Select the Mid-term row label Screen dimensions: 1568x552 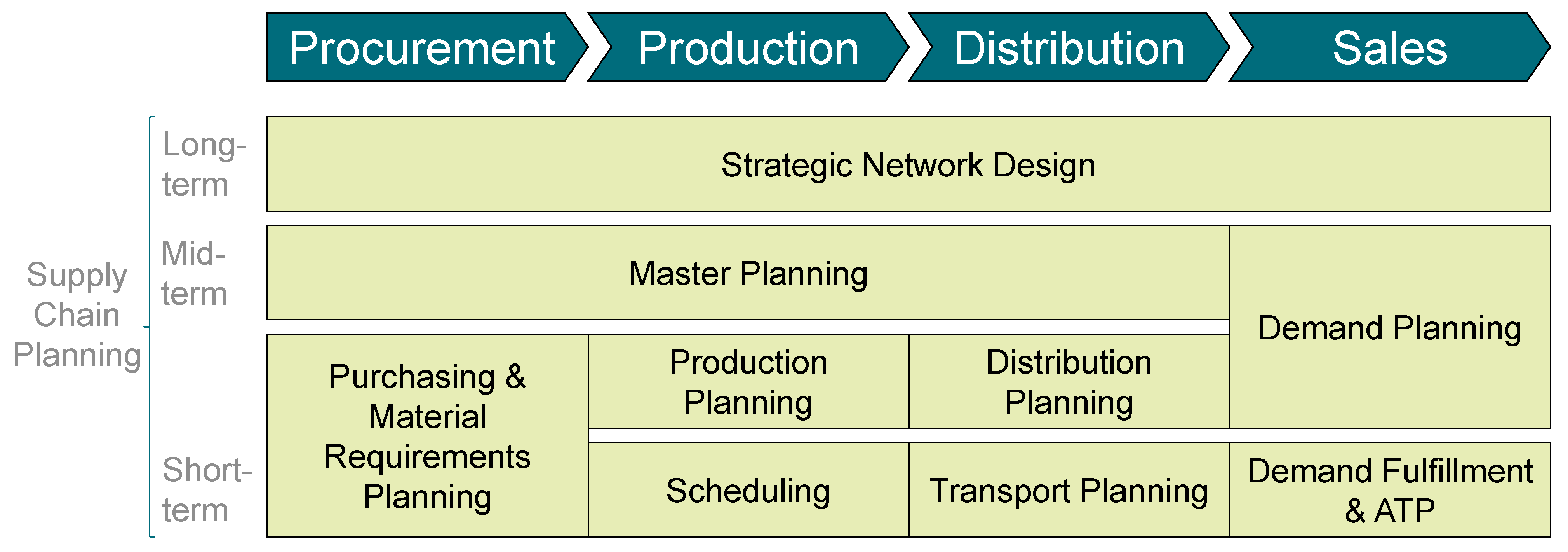click(x=193, y=273)
